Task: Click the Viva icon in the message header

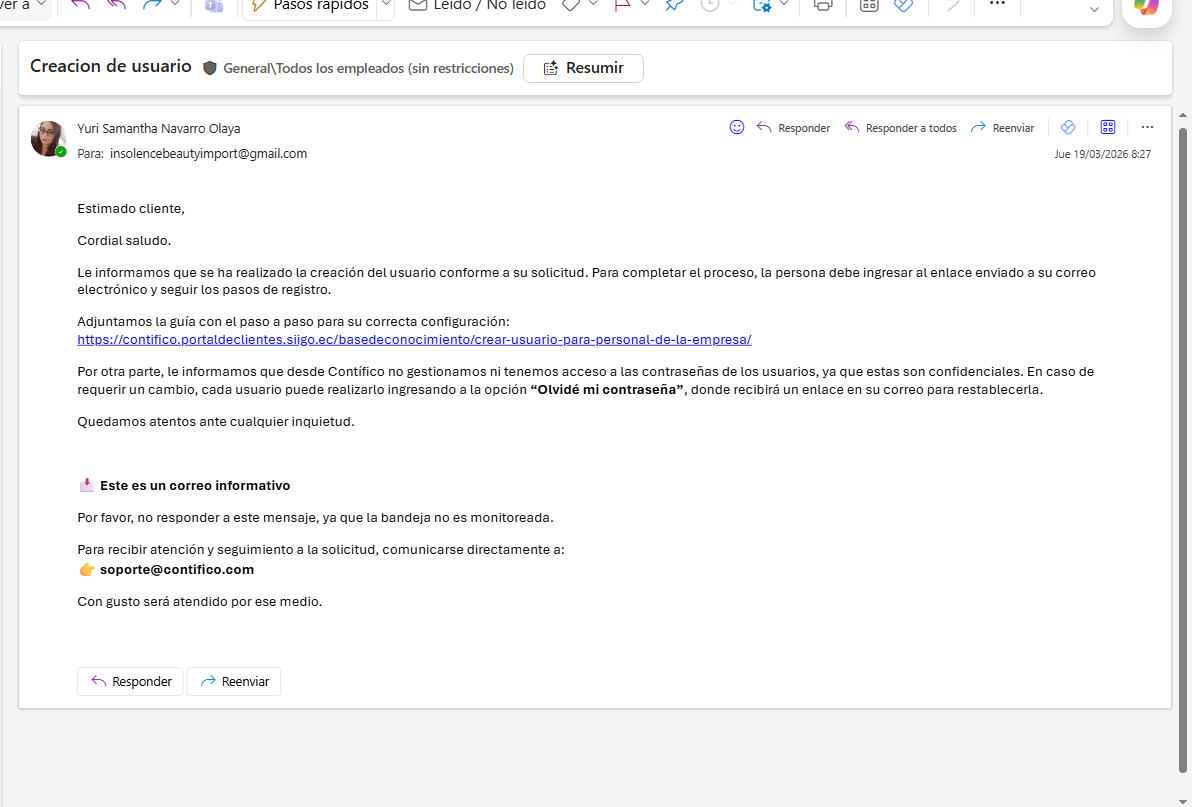Action: coord(1068,127)
